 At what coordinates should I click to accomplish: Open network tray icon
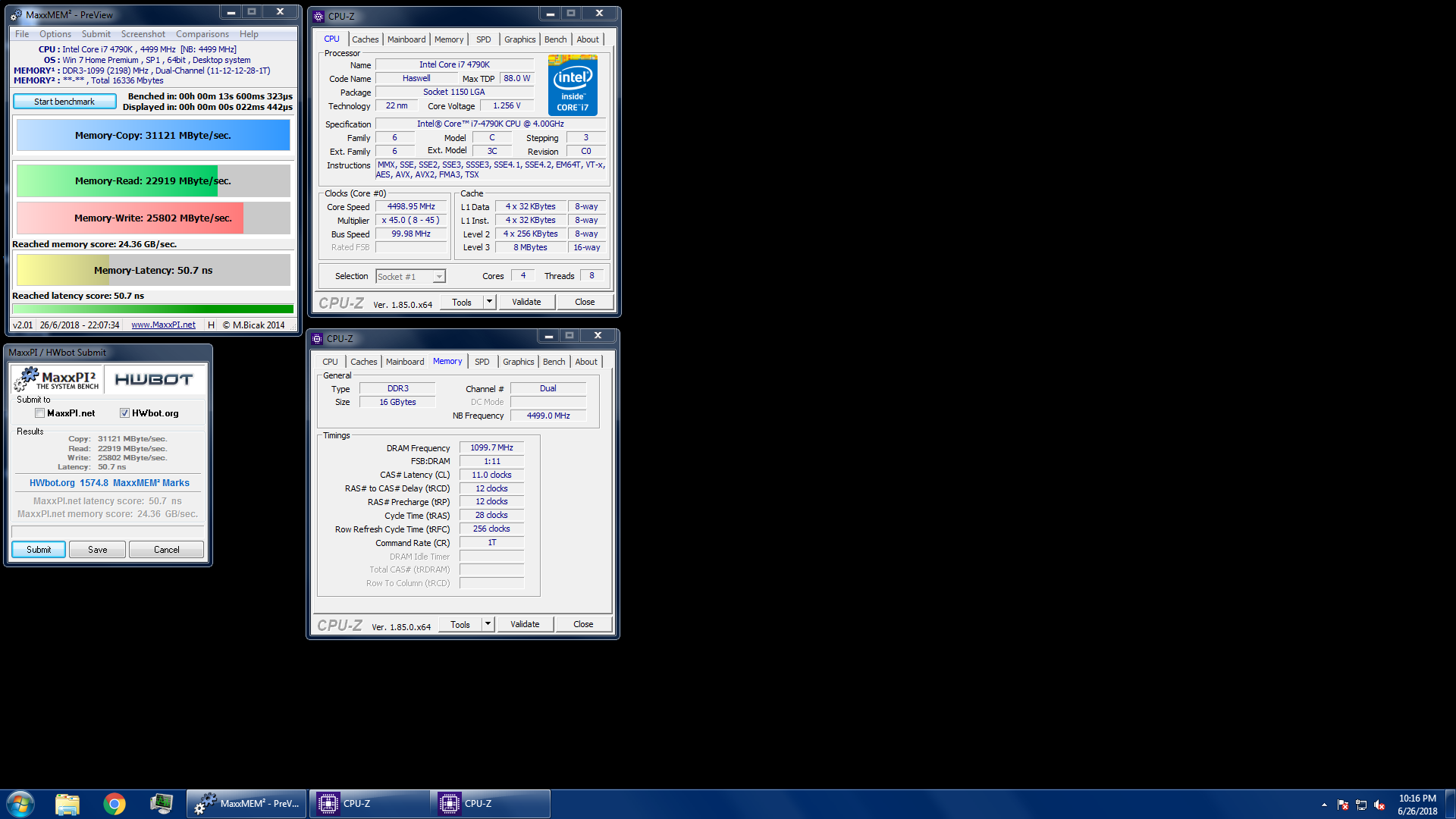point(1361,805)
